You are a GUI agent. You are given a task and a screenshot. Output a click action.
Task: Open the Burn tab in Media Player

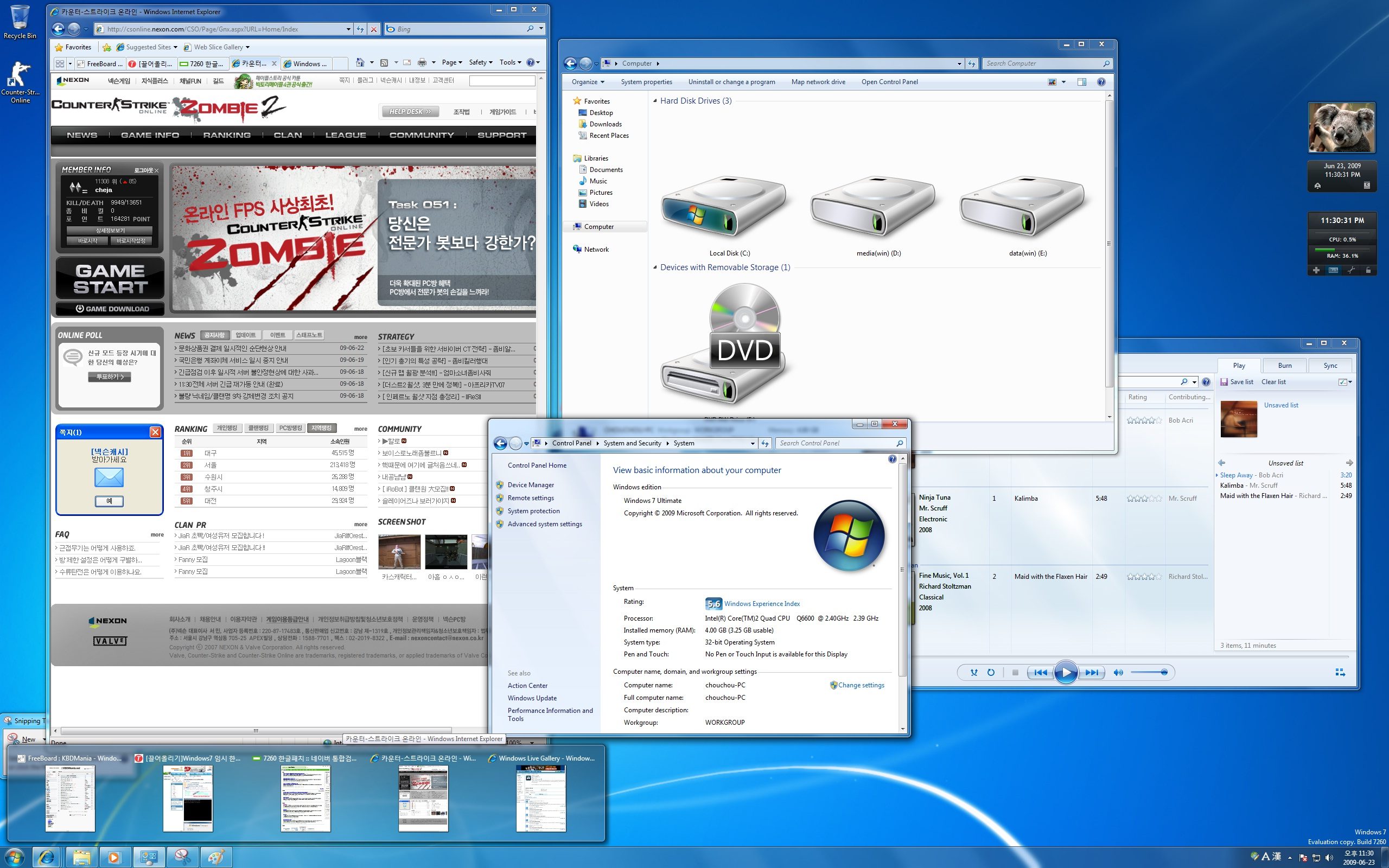click(1284, 365)
